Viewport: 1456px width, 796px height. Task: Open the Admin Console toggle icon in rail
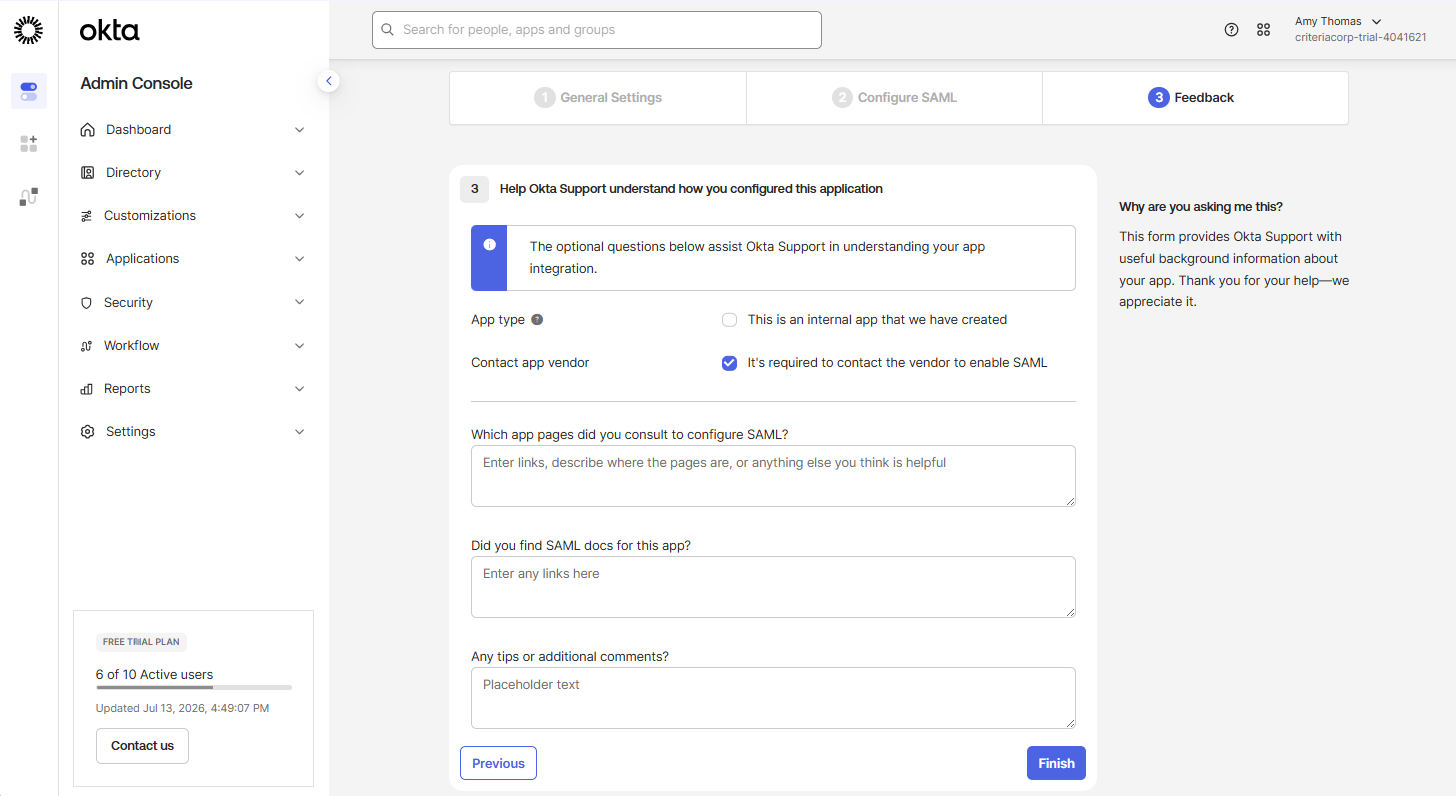point(29,91)
